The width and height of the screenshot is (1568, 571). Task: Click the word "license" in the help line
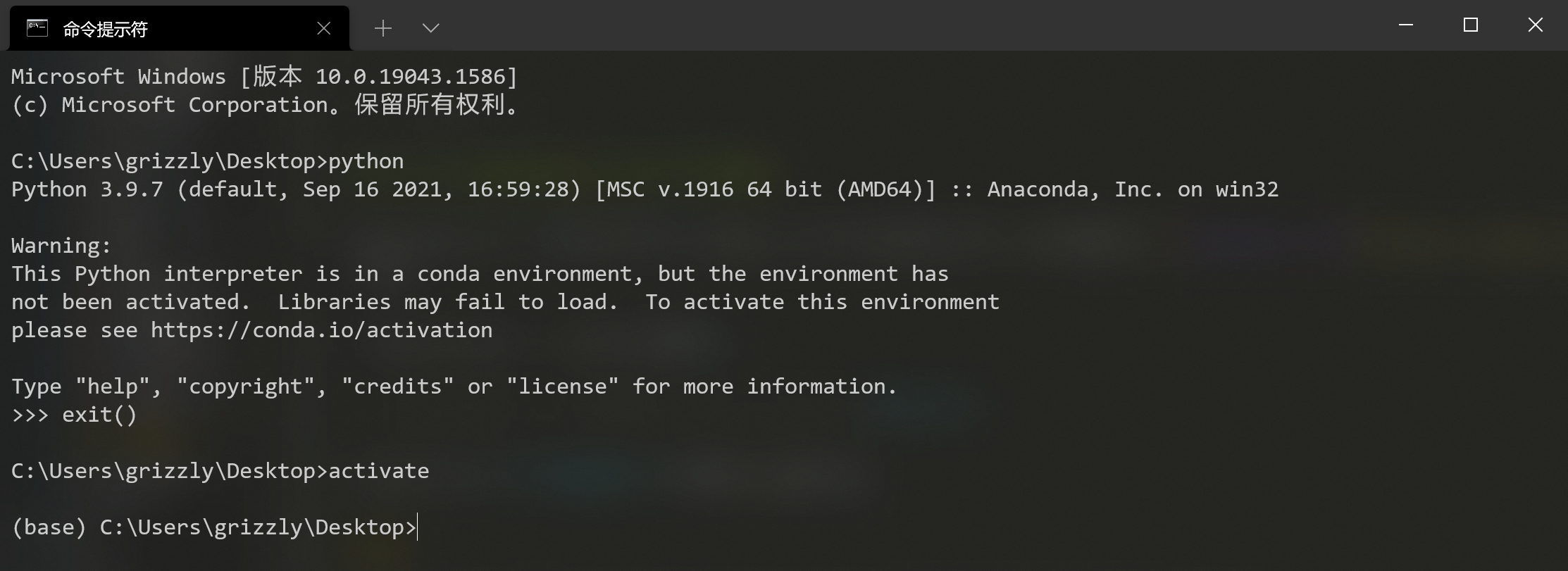click(562, 387)
